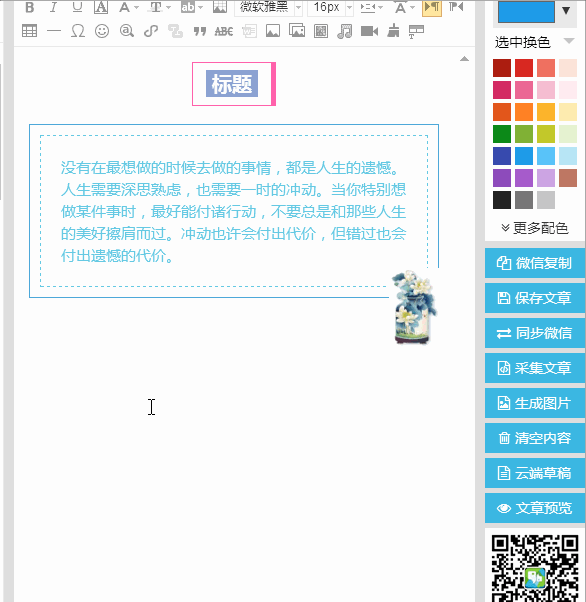Apply the text border (boxed A) style
The image size is (586, 602).
pos(101,7)
